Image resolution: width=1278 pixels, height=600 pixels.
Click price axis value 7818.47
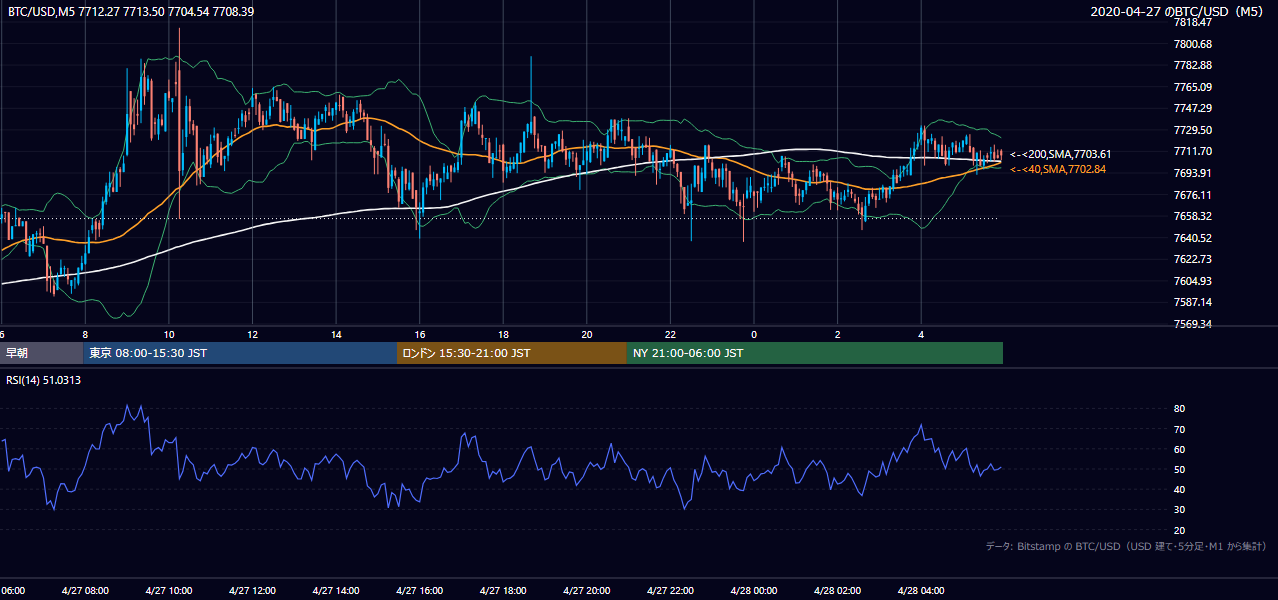click(x=1192, y=22)
